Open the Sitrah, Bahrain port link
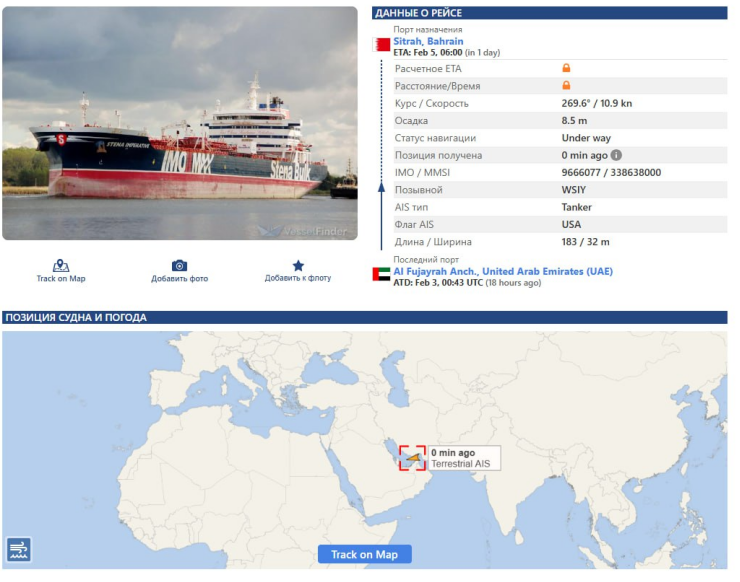The width and height of the screenshot is (740, 582). 428,41
